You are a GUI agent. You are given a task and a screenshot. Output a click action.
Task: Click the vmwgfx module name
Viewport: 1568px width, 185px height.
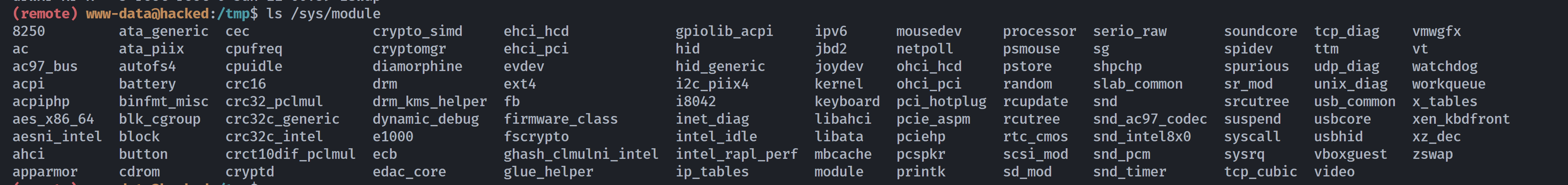tap(1437, 31)
